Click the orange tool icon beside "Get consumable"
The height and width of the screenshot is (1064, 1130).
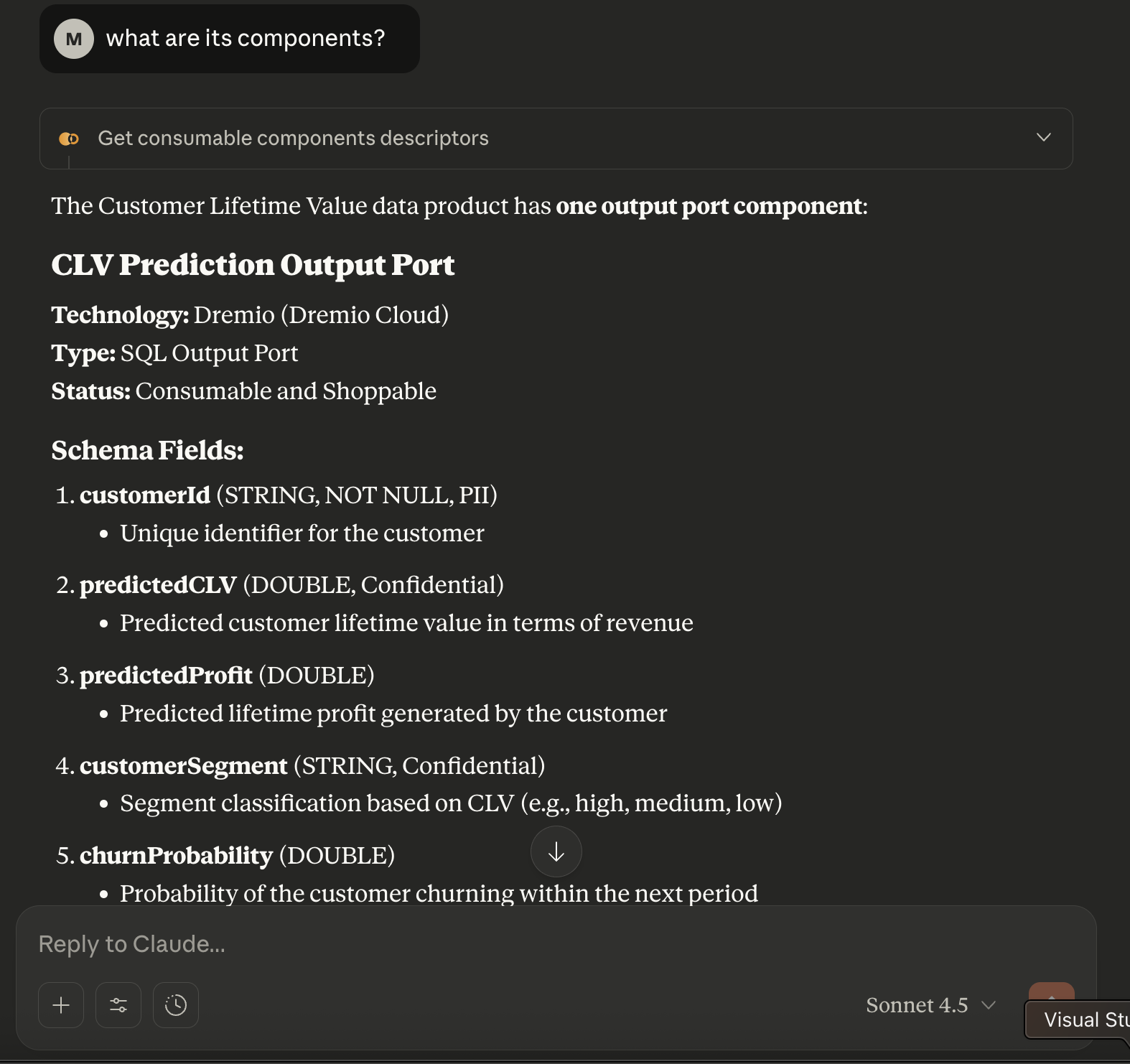pyautogui.click(x=69, y=139)
